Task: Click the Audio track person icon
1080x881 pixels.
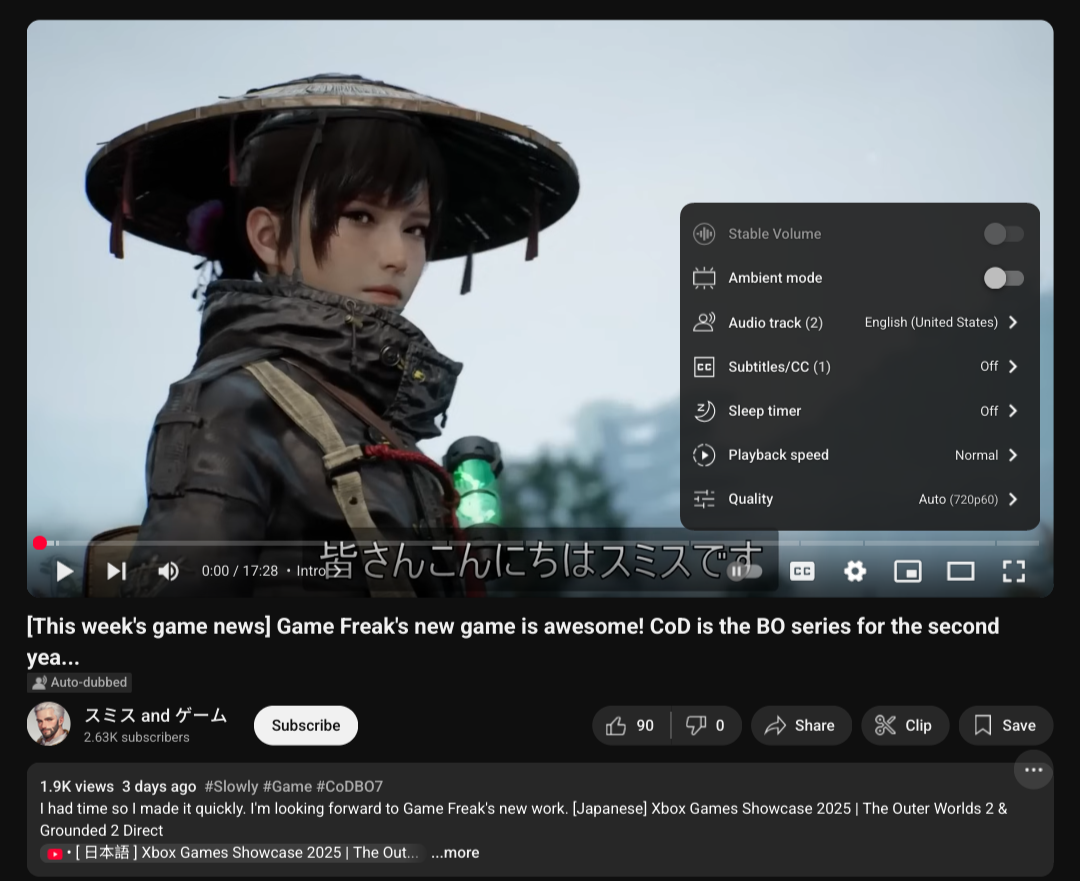Action: [704, 322]
